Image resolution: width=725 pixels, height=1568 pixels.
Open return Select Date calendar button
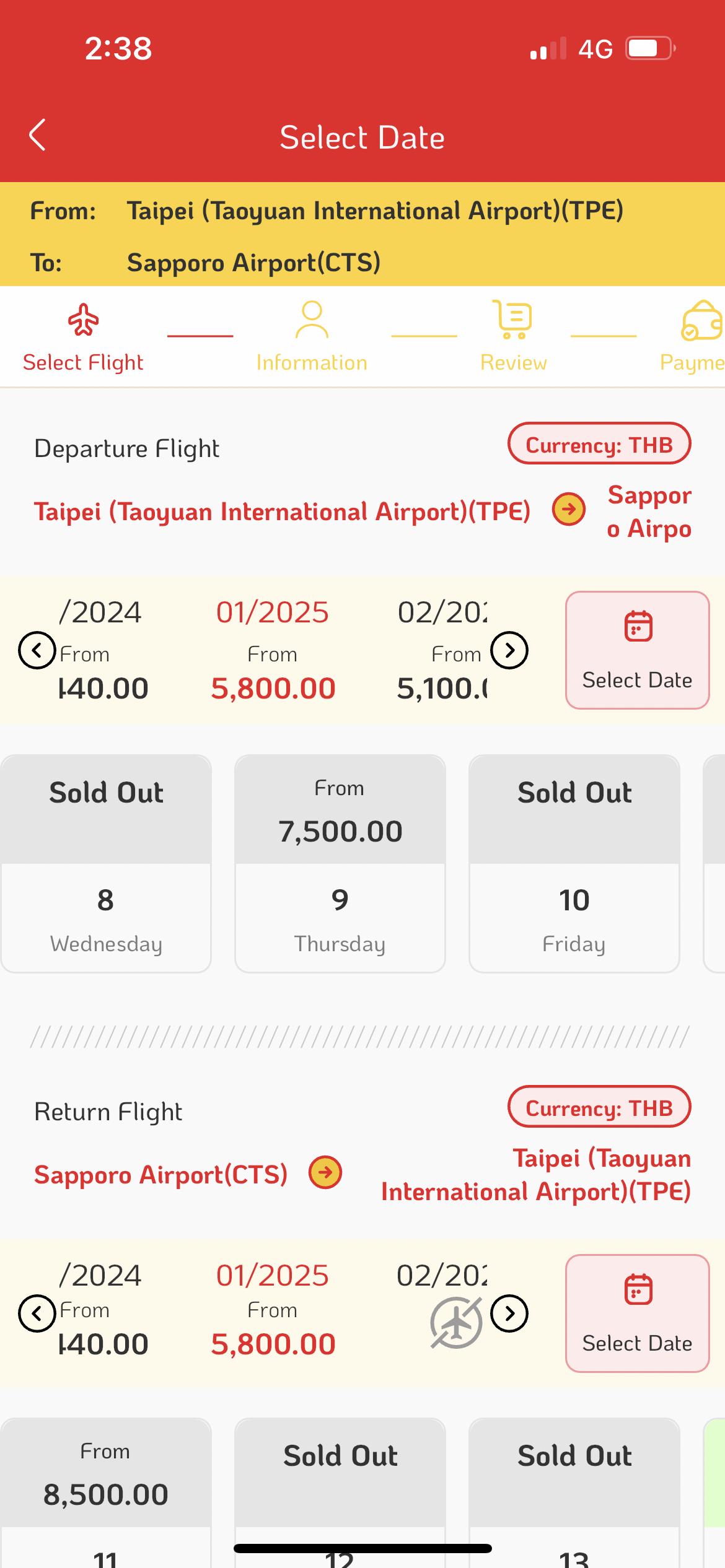point(637,1313)
